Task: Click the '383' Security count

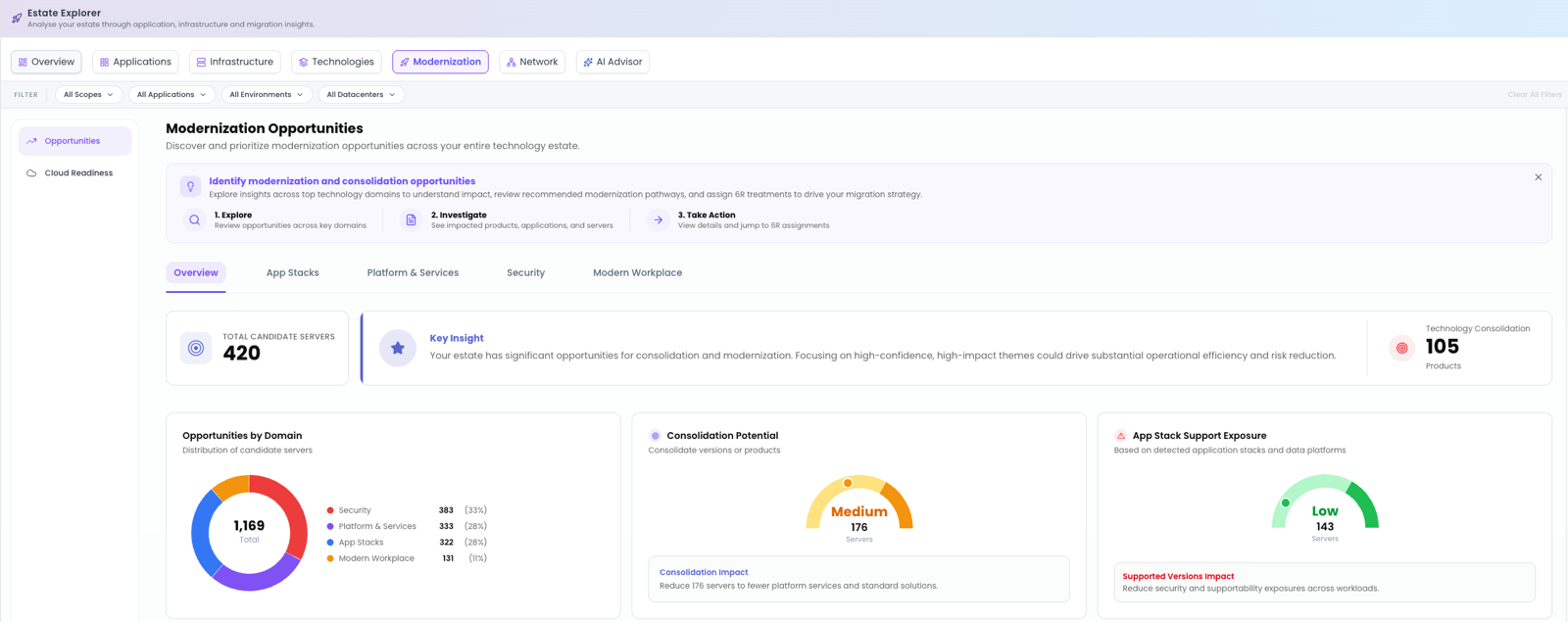Action: click(446, 510)
